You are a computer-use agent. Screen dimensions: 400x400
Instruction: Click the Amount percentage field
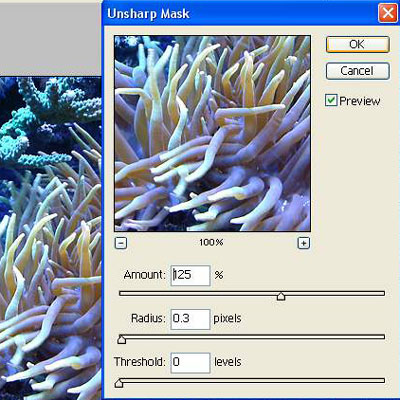pos(190,275)
